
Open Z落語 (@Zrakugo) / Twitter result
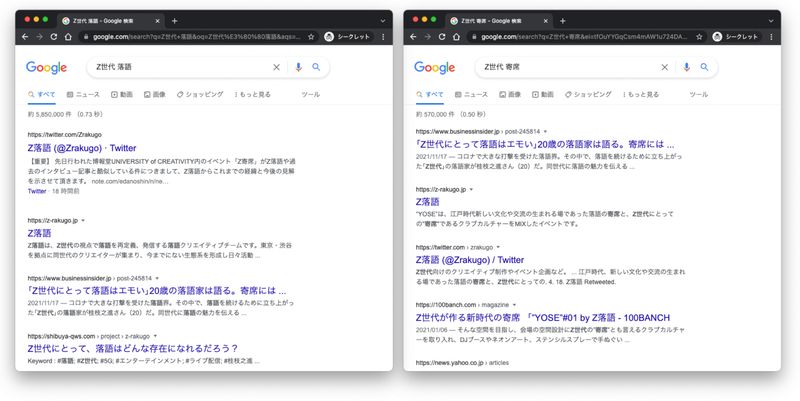click(470, 260)
